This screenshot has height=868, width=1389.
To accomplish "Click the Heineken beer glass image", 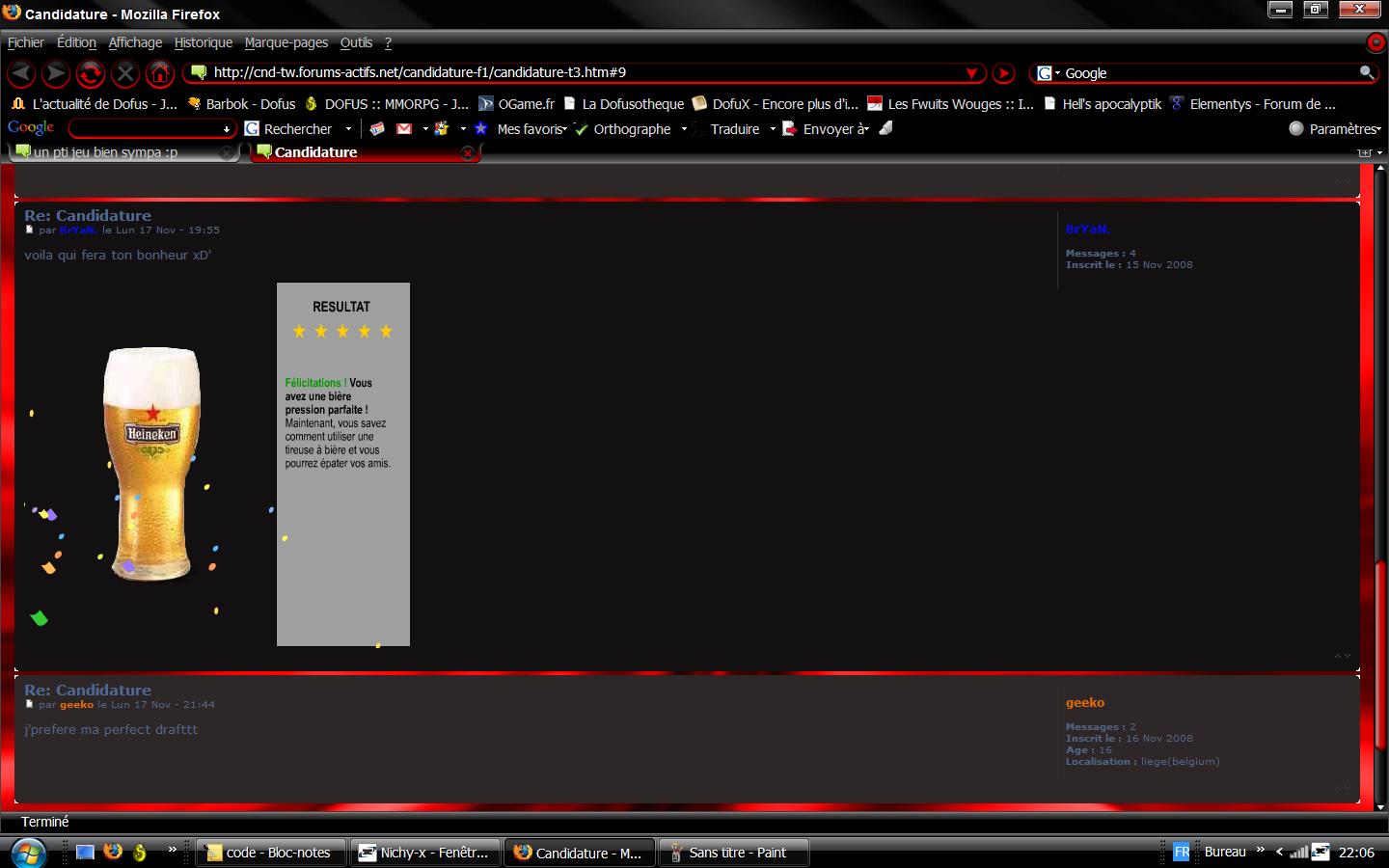I will pyautogui.click(x=151, y=465).
